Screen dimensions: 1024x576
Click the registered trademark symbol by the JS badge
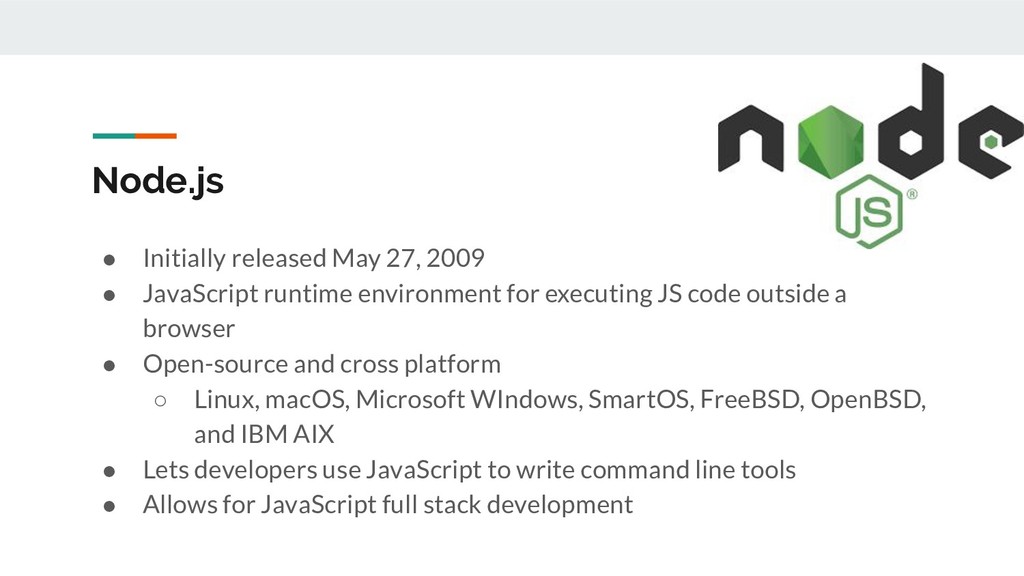tap(912, 194)
